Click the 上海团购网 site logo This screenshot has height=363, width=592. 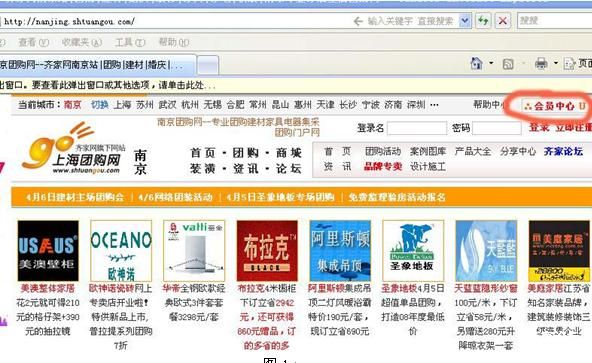[x=74, y=149]
